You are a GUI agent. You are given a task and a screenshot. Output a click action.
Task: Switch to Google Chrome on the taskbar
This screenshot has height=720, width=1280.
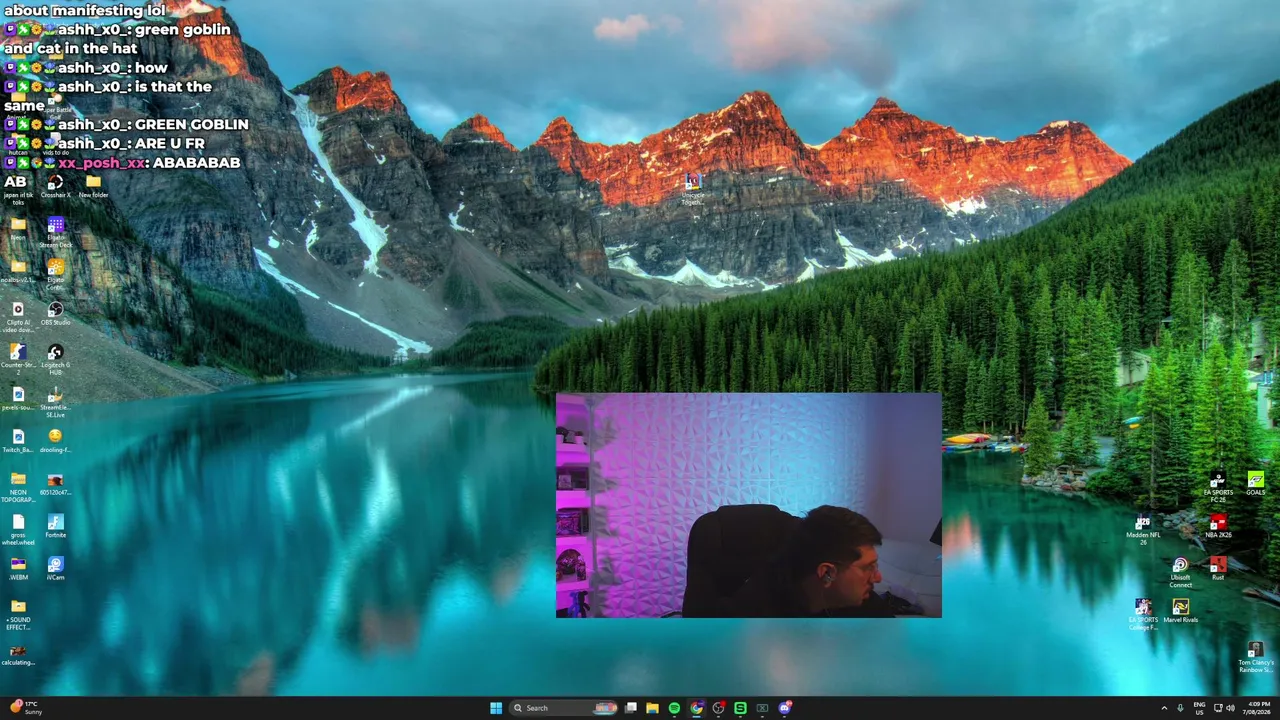[696, 708]
